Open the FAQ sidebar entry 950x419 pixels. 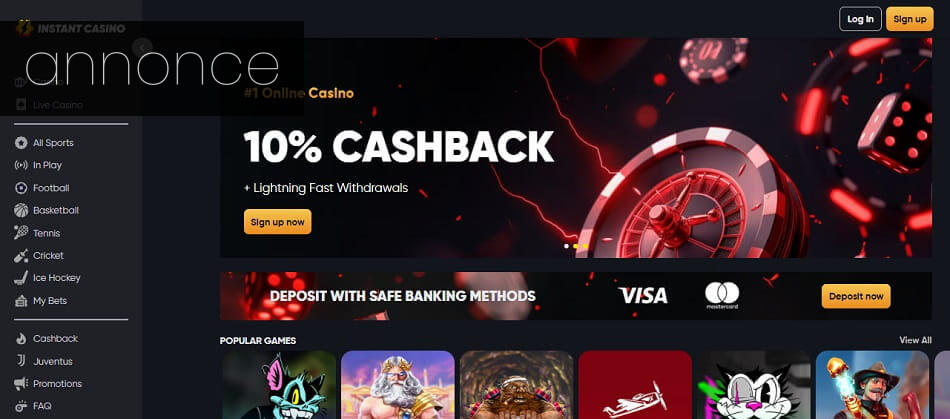[33, 406]
